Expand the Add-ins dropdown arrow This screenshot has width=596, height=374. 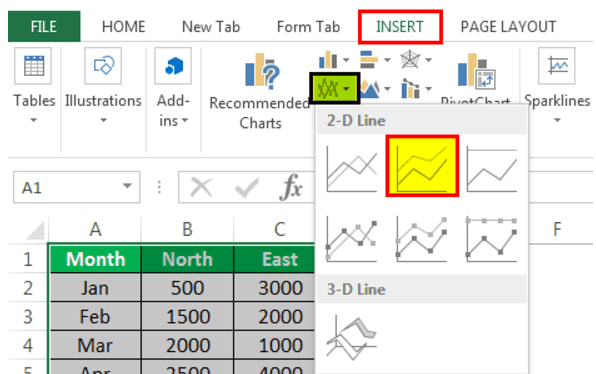(x=185, y=121)
